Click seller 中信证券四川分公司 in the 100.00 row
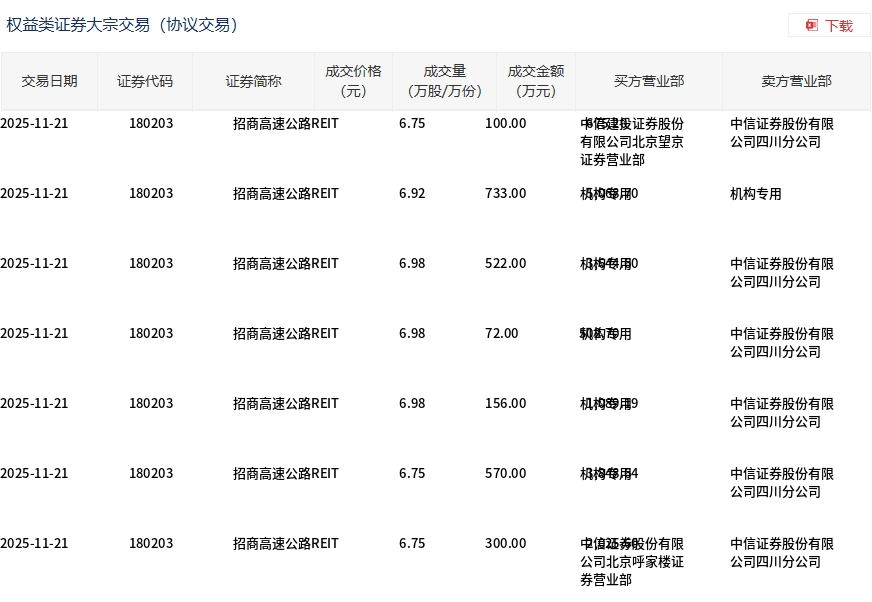 [782, 133]
